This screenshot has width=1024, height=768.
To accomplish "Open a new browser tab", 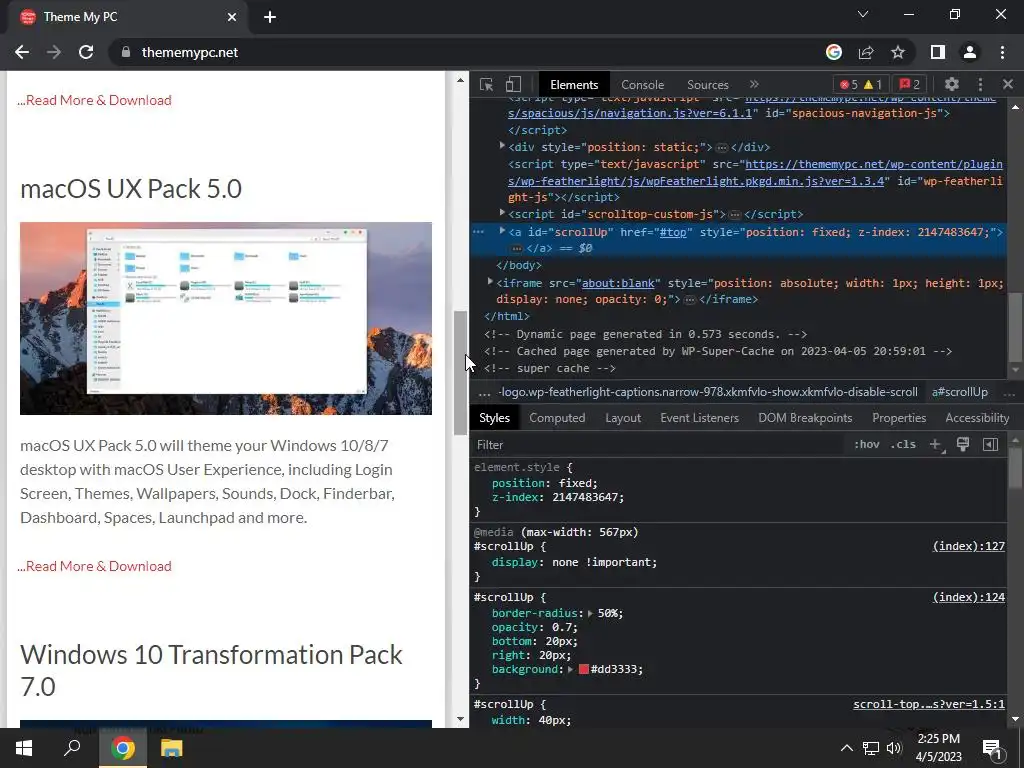I will (x=270, y=17).
